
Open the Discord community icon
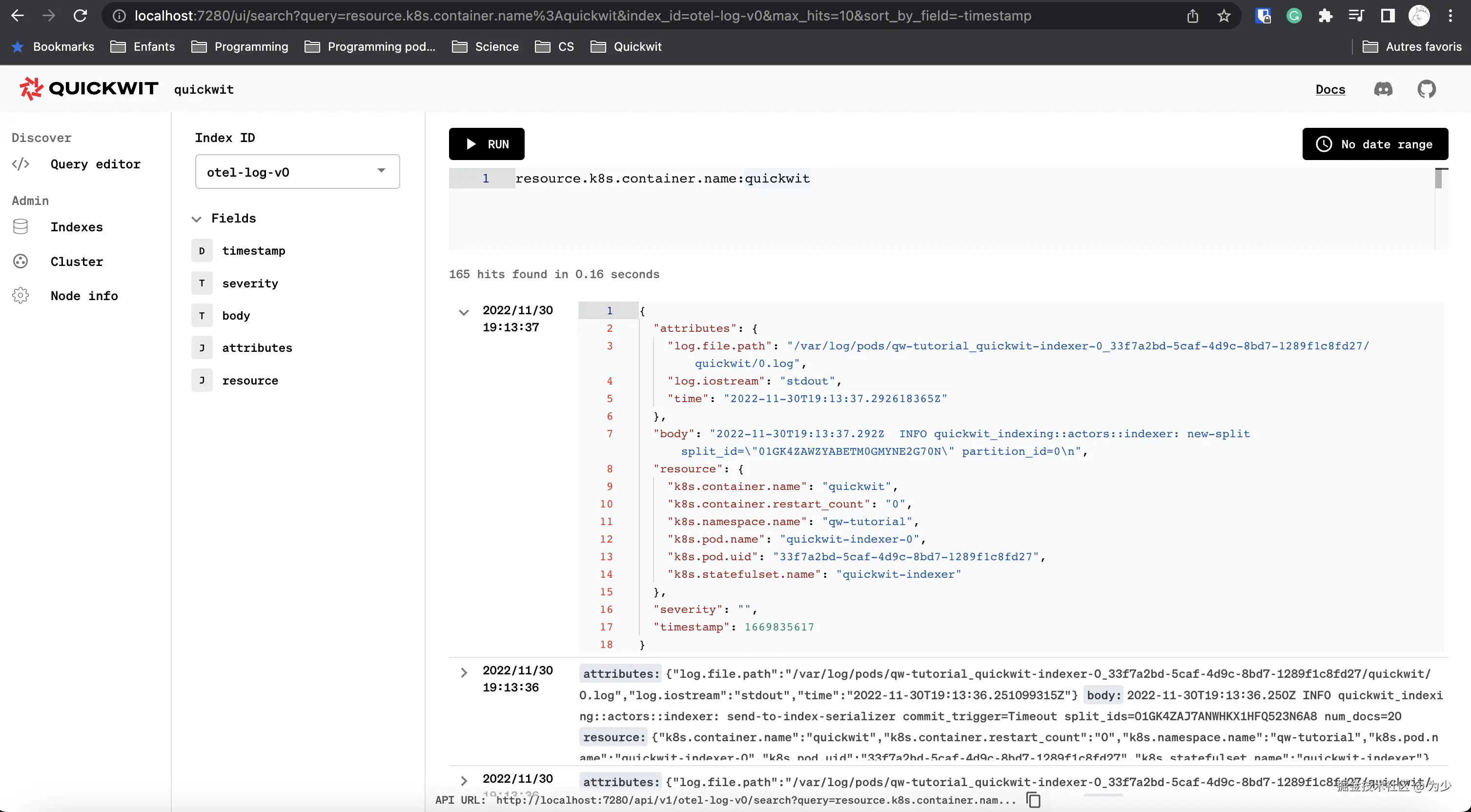click(x=1383, y=88)
